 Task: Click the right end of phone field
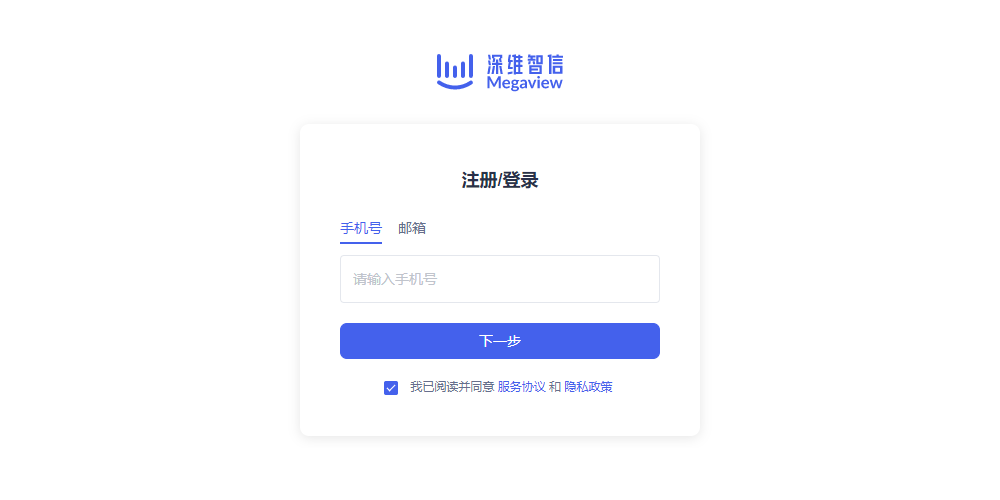click(x=644, y=279)
